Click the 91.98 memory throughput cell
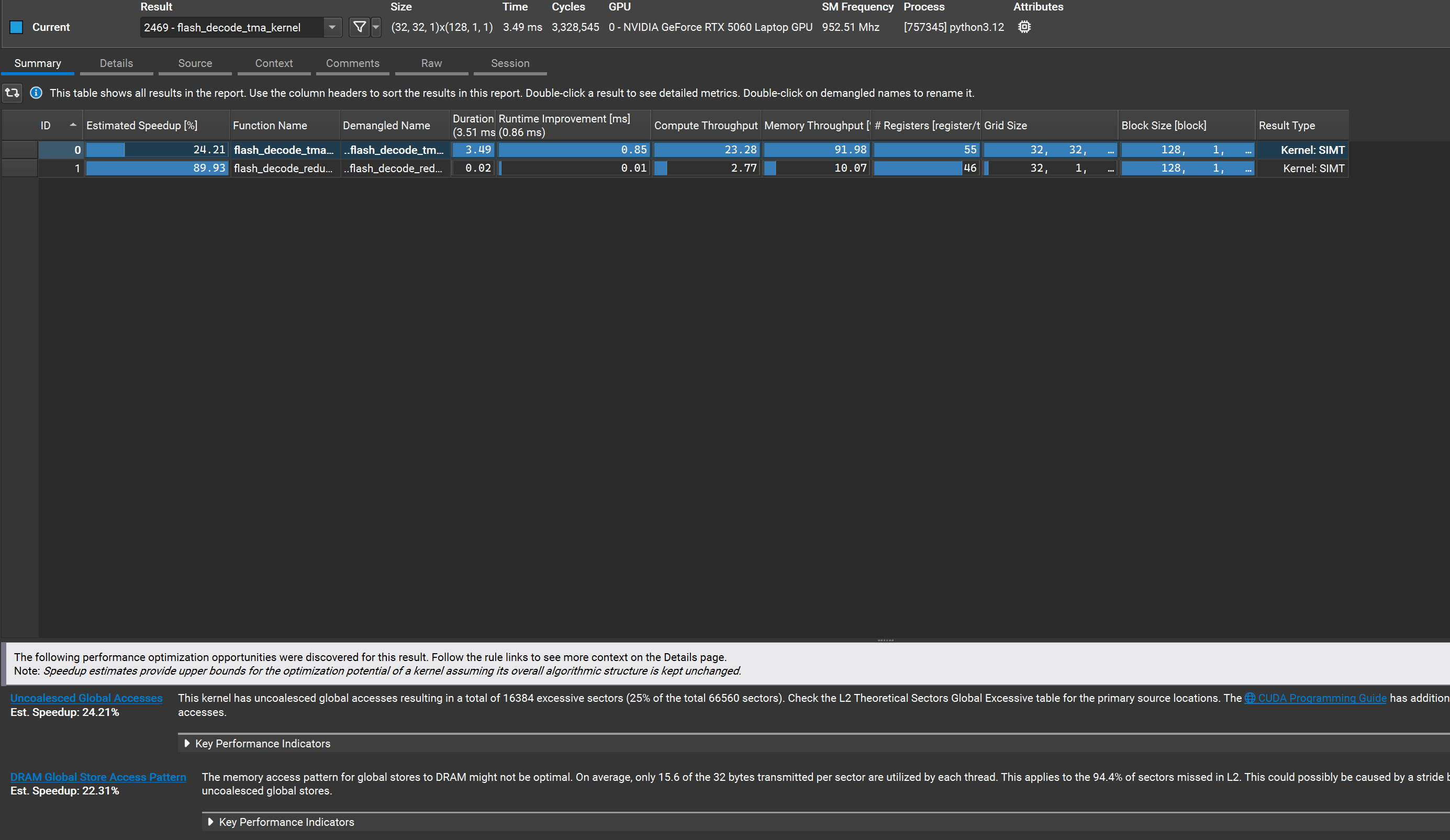 (x=816, y=150)
